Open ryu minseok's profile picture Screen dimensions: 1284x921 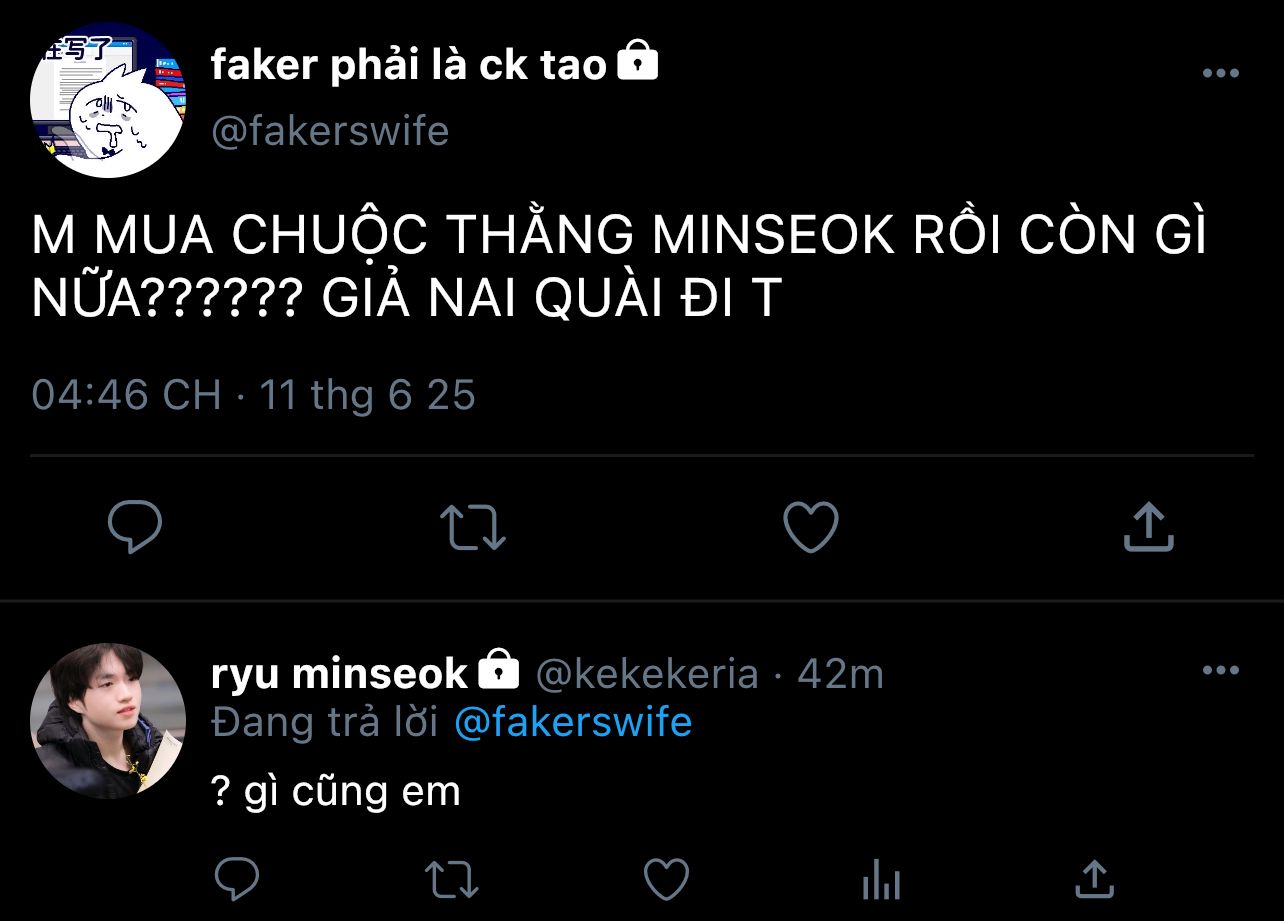pos(108,721)
